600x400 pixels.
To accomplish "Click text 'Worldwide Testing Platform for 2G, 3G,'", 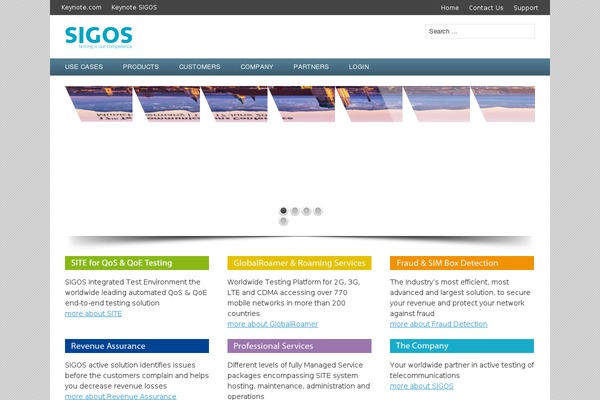I will 293,282.
